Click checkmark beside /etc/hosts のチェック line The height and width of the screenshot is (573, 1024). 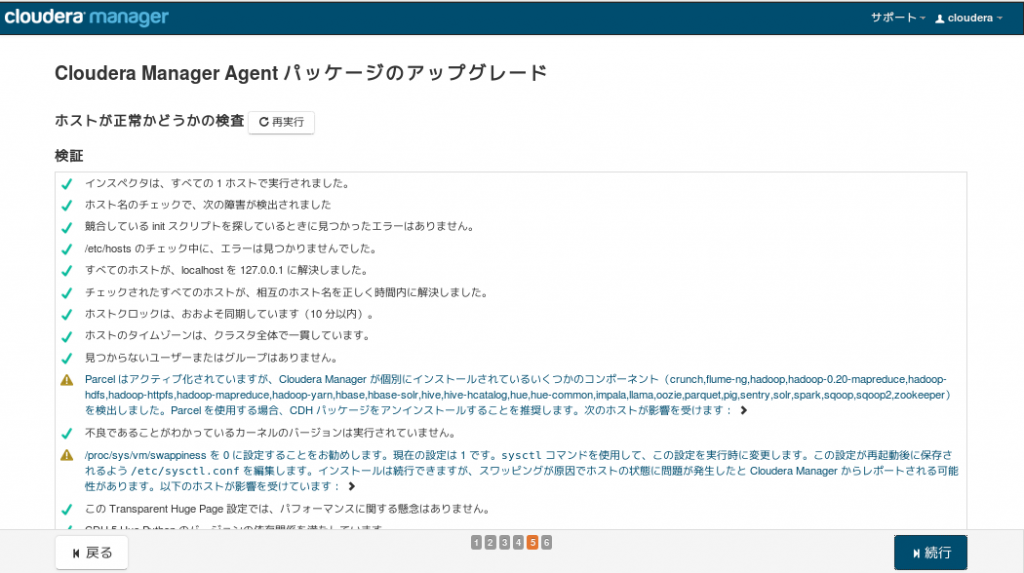pyautogui.click(x=67, y=249)
